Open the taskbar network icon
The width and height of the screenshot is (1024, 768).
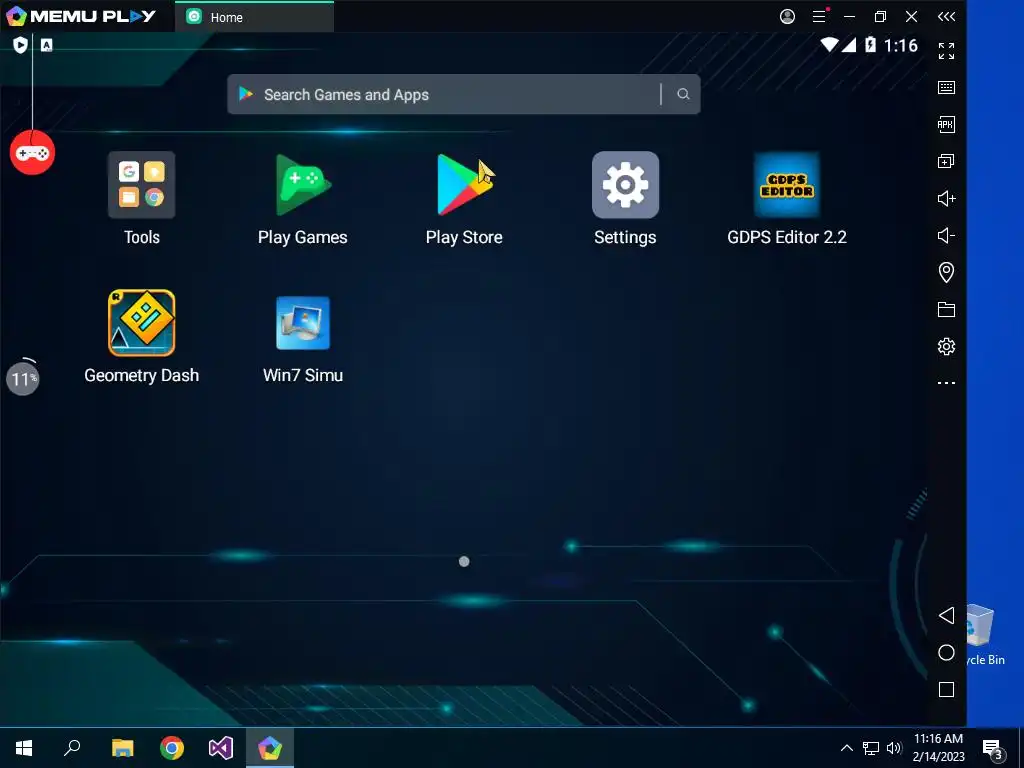point(871,748)
